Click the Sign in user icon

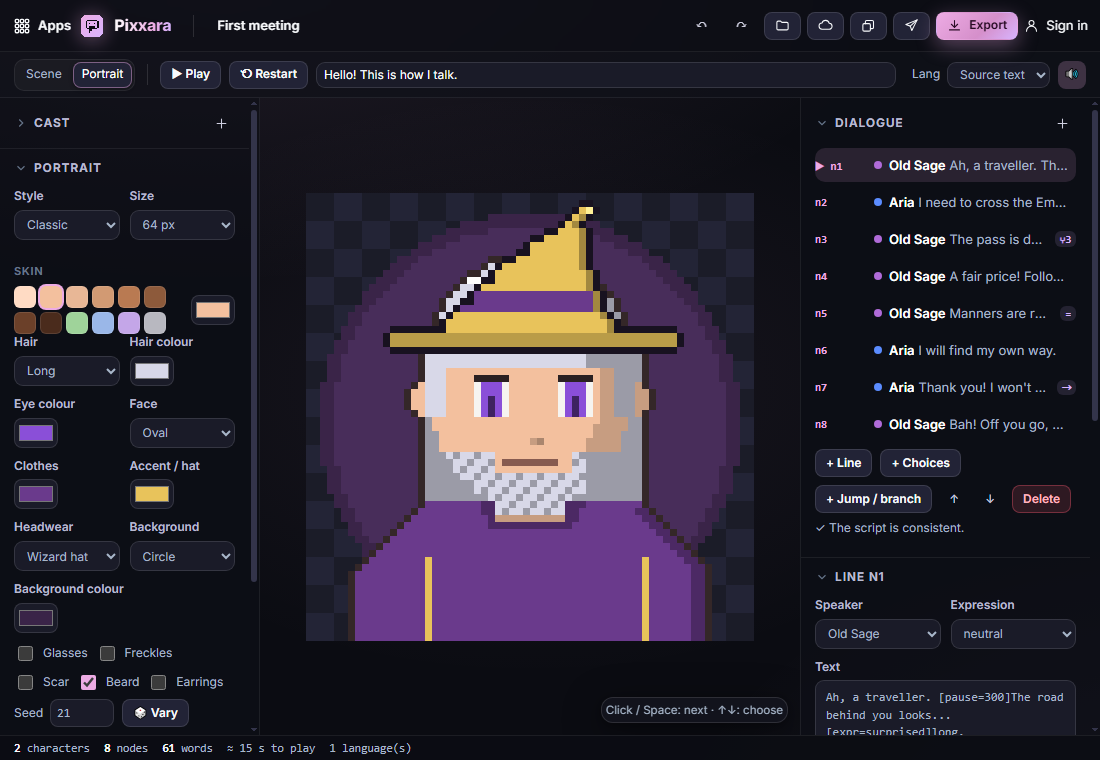1031,26
